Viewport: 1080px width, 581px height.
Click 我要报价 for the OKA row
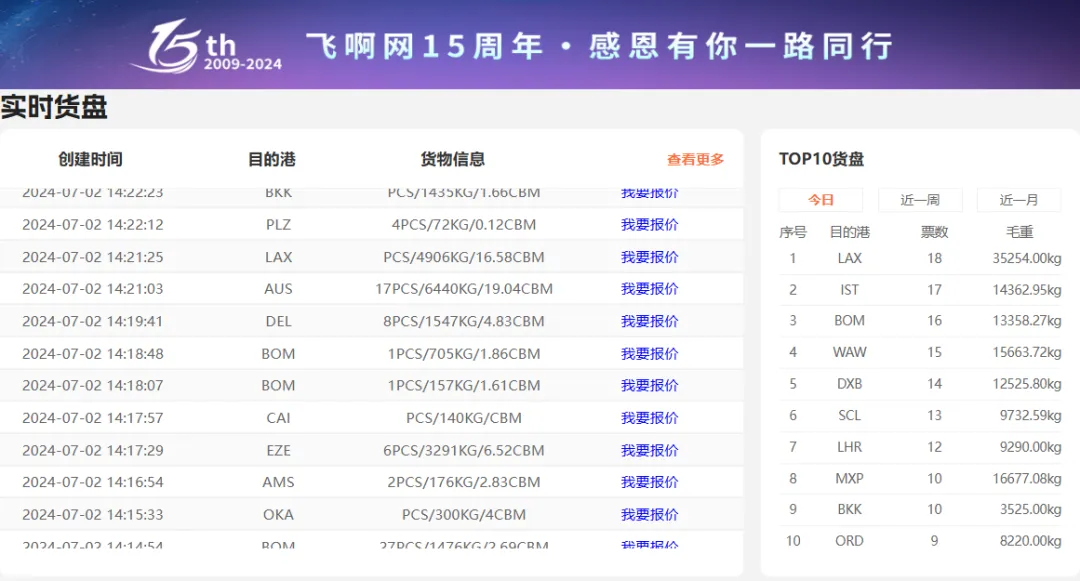point(650,514)
